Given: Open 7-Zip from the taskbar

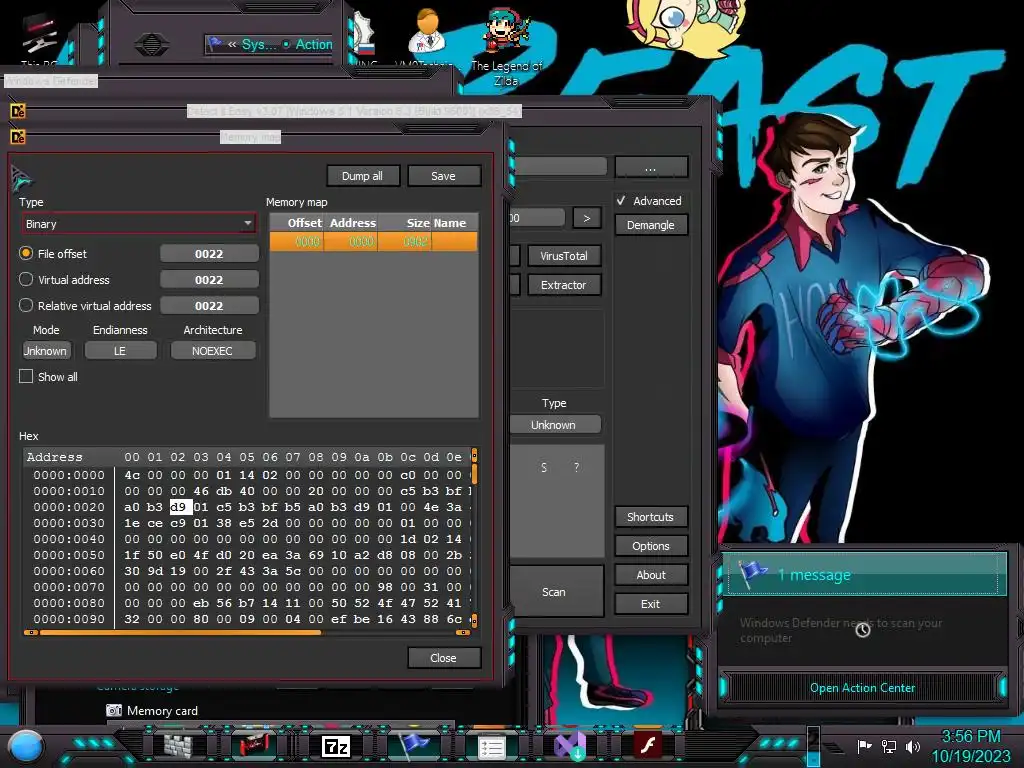Looking at the screenshot, I should (336, 746).
